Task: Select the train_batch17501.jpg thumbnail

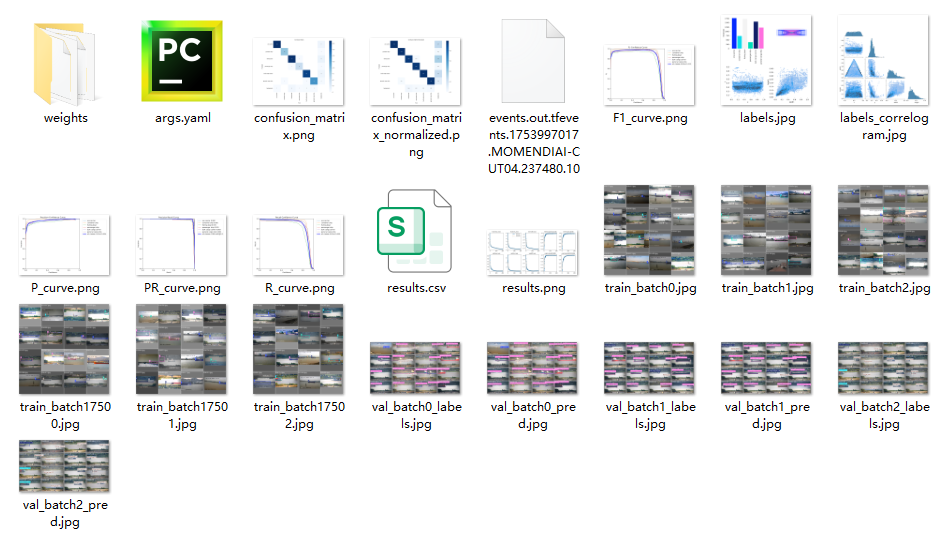Action: 181,349
